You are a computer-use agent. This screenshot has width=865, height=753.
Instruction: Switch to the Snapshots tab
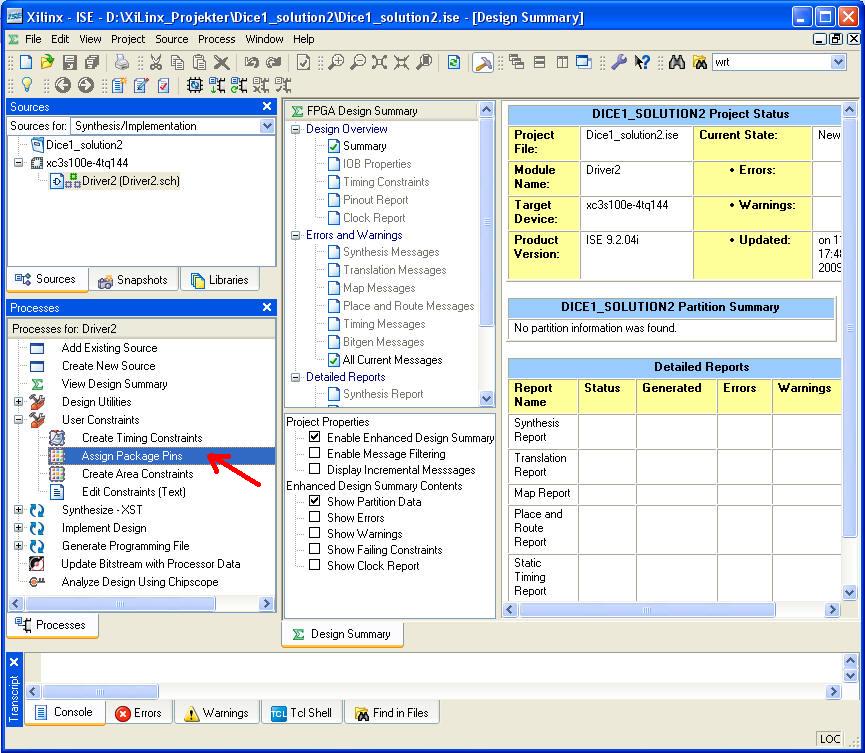(133, 280)
